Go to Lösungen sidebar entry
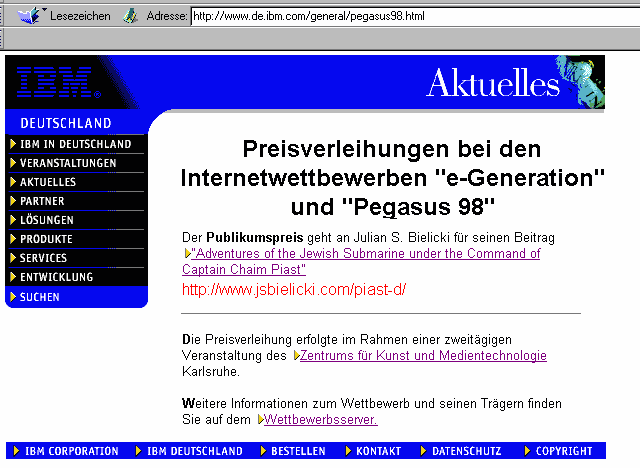 tap(47, 220)
